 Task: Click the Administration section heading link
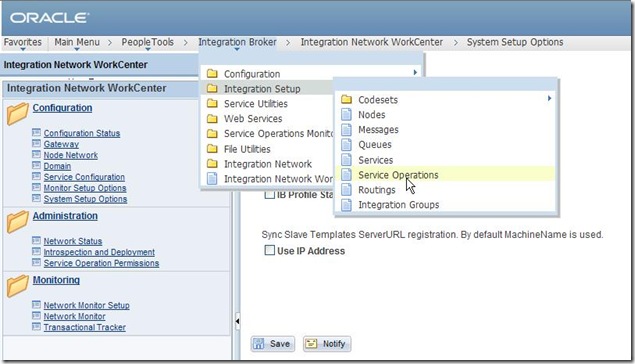point(65,216)
